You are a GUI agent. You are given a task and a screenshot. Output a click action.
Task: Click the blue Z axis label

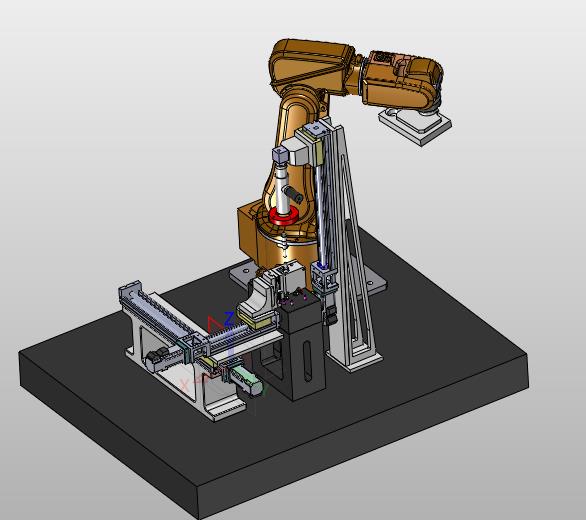tap(228, 319)
